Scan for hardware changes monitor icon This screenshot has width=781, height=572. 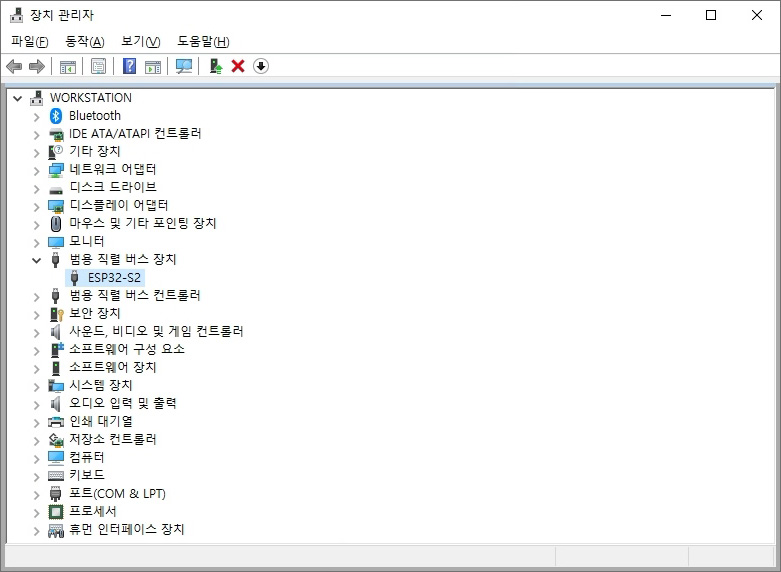point(184,66)
